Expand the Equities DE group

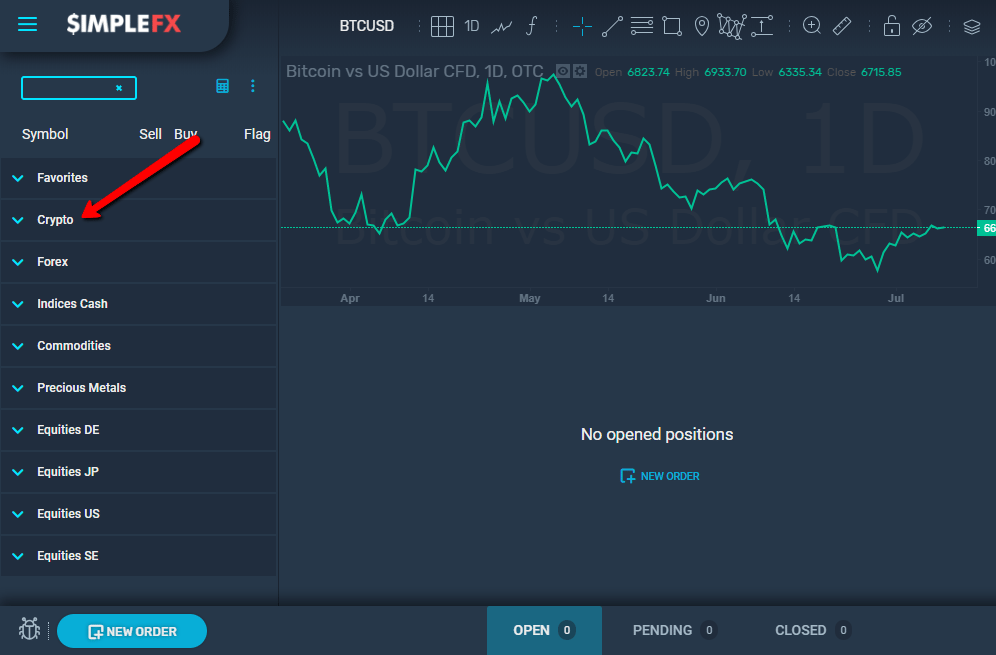click(x=138, y=429)
